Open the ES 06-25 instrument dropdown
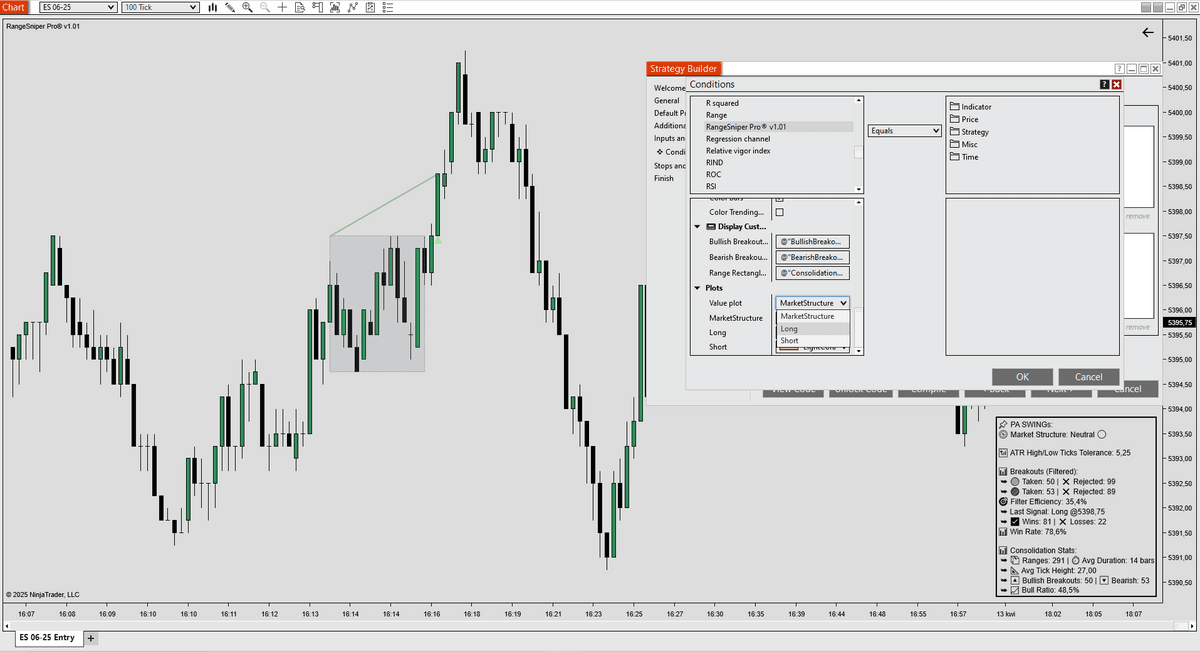The image size is (1200, 652). 78,7
